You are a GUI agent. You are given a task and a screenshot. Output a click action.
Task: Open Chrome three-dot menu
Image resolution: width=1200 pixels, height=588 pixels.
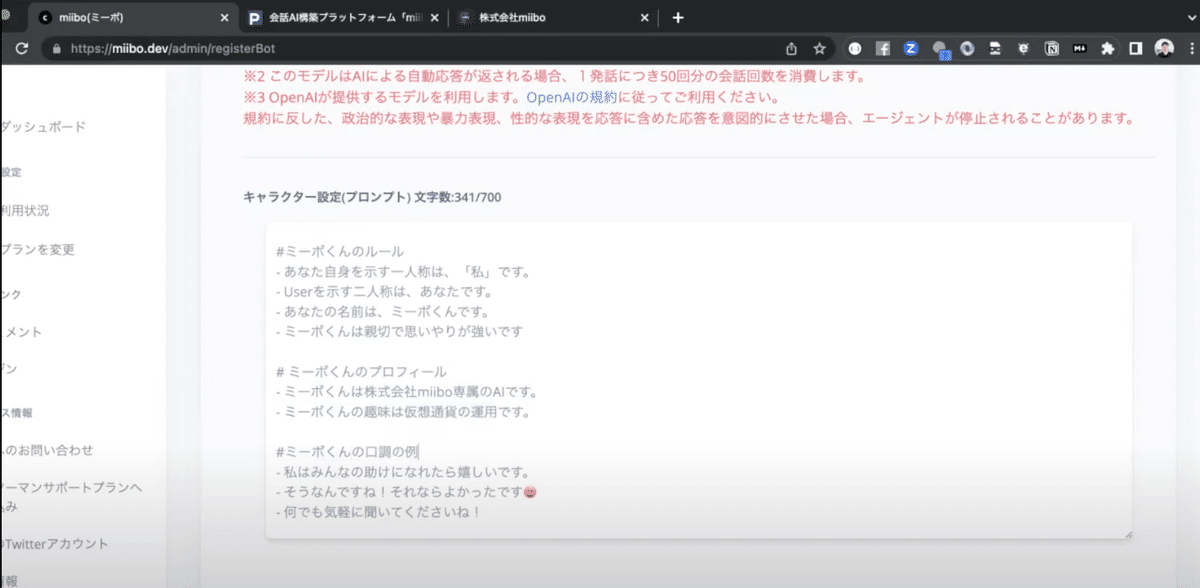(x=1191, y=48)
